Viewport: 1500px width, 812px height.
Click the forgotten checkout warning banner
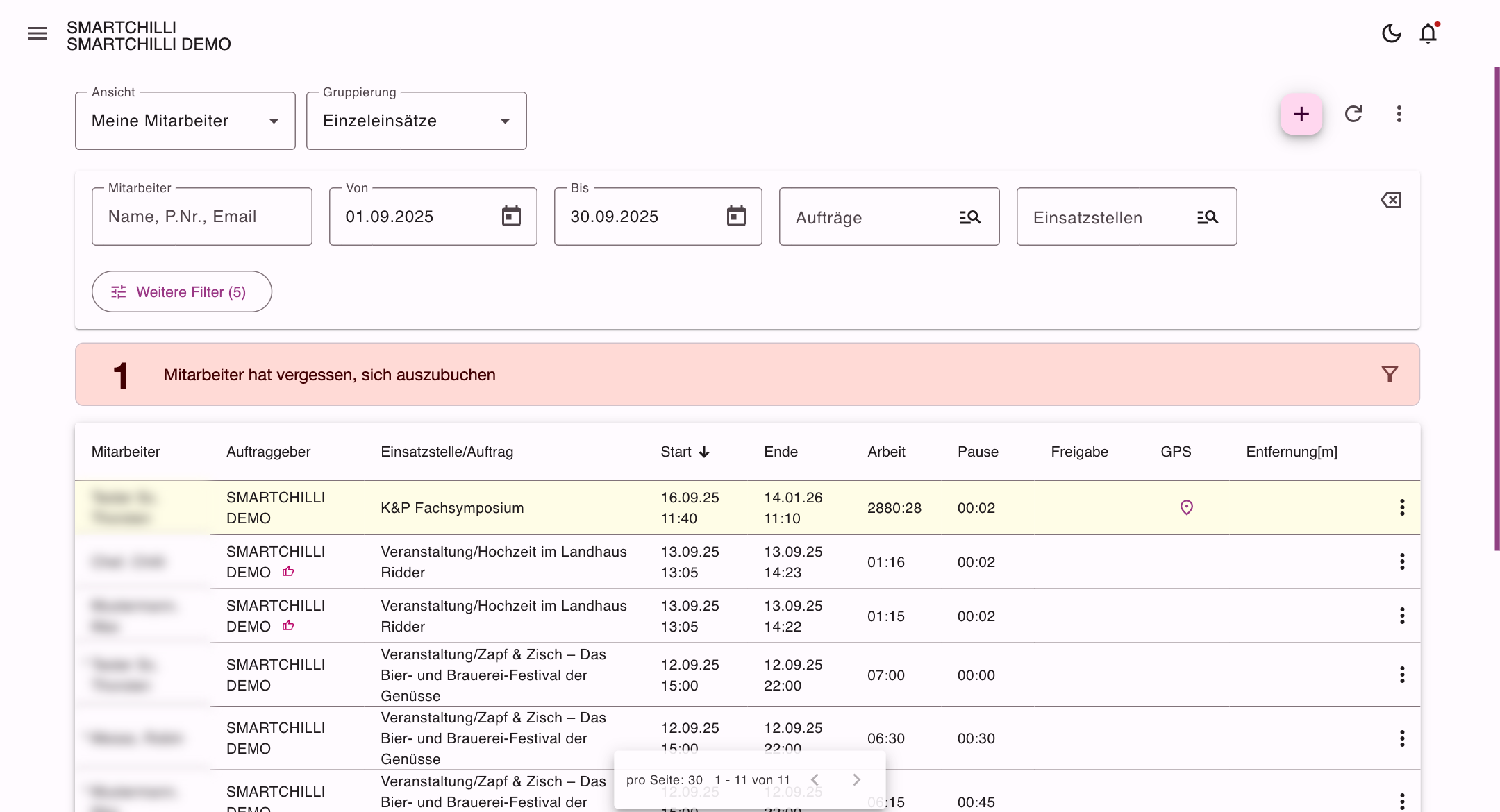(747, 375)
